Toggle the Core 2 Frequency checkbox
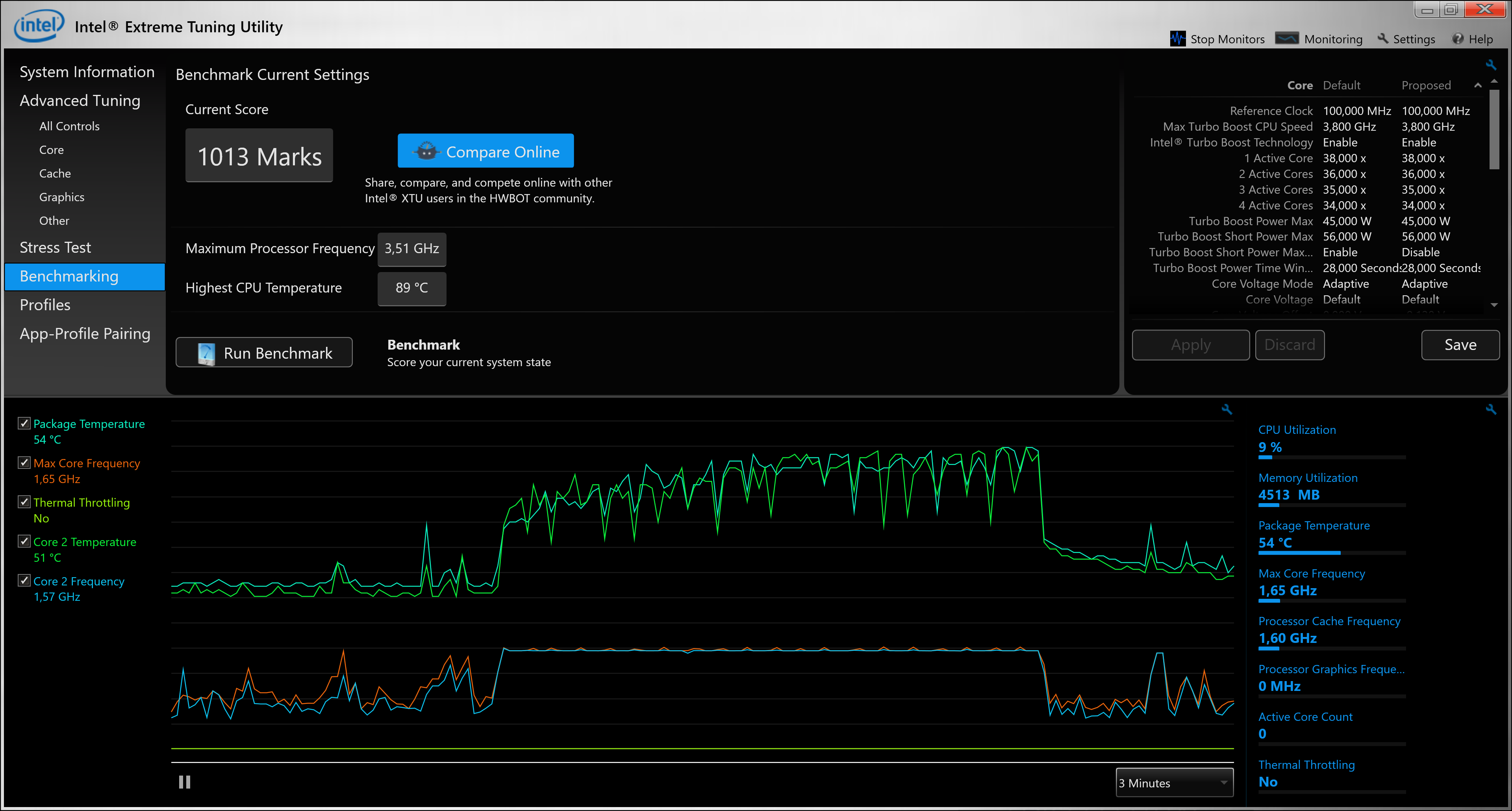The height and width of the screenshot is (811, 1512). pyautogui.click(x=24, y=580)
